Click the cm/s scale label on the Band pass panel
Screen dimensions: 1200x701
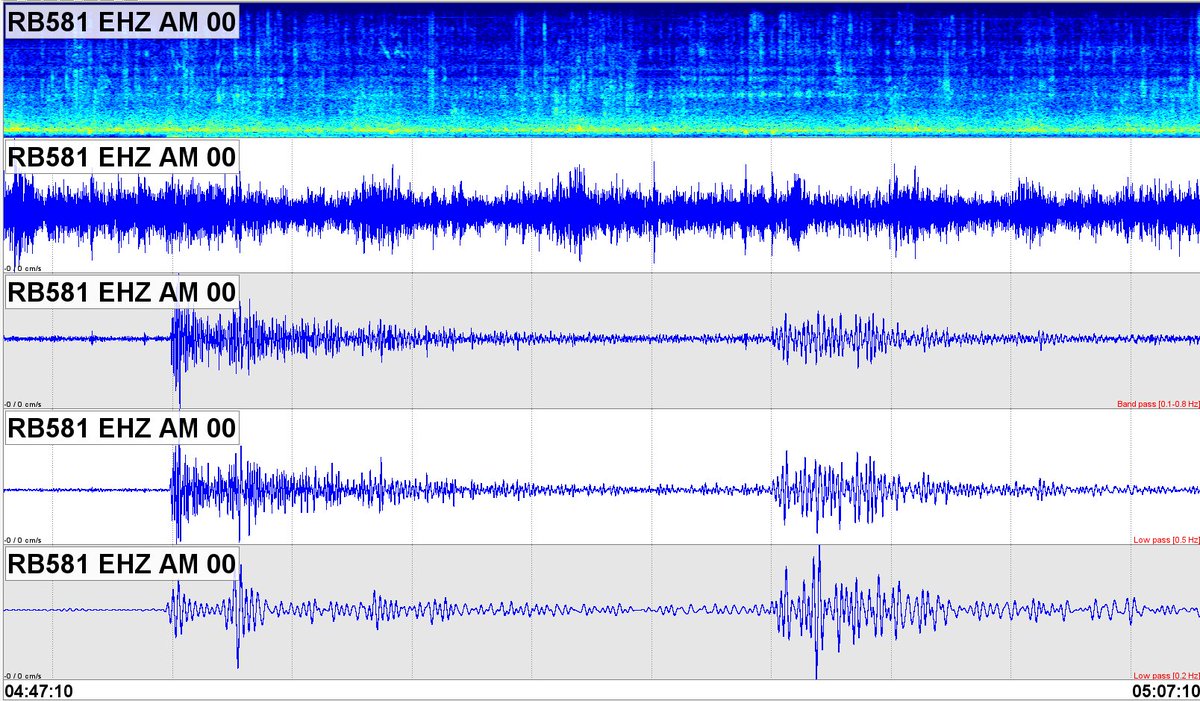click(x=21, y=404)
